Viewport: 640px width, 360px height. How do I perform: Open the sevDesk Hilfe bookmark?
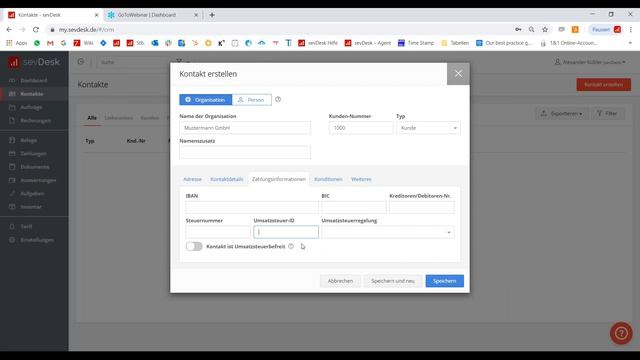click(x=318, y=43)
